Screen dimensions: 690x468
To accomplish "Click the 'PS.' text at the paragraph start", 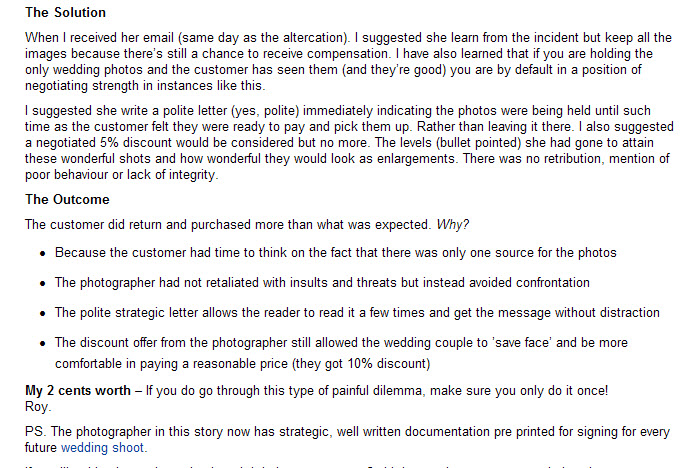I will click(x=36, y=432).
